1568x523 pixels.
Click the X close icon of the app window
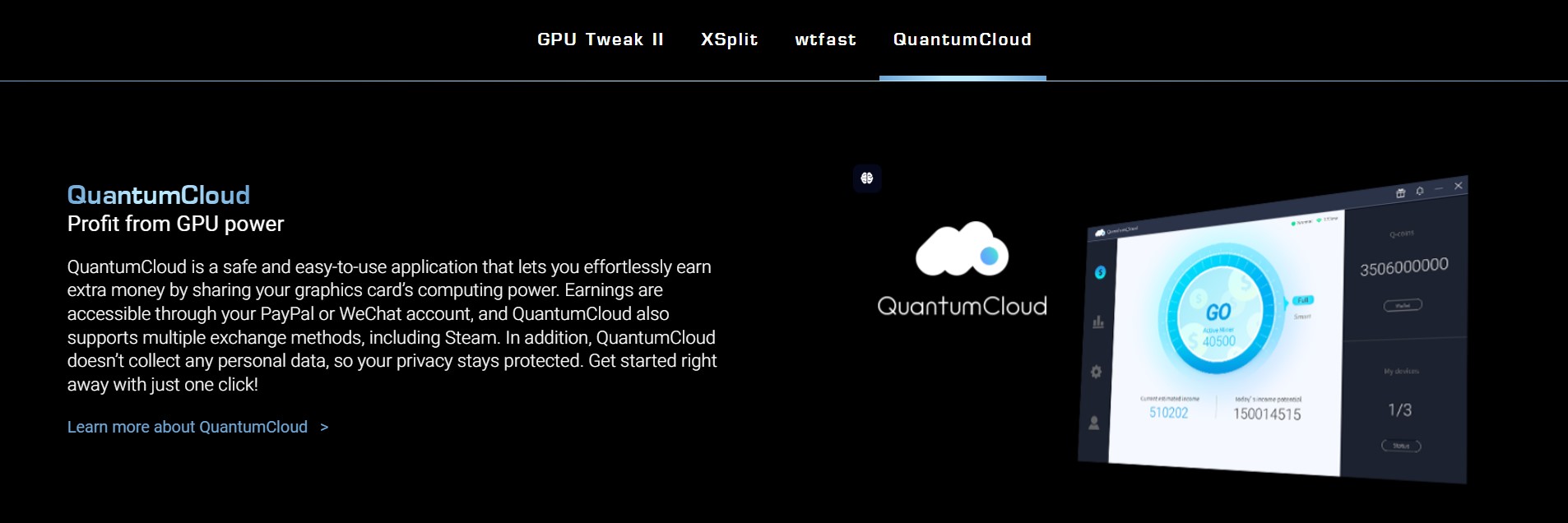[1459, 186]
